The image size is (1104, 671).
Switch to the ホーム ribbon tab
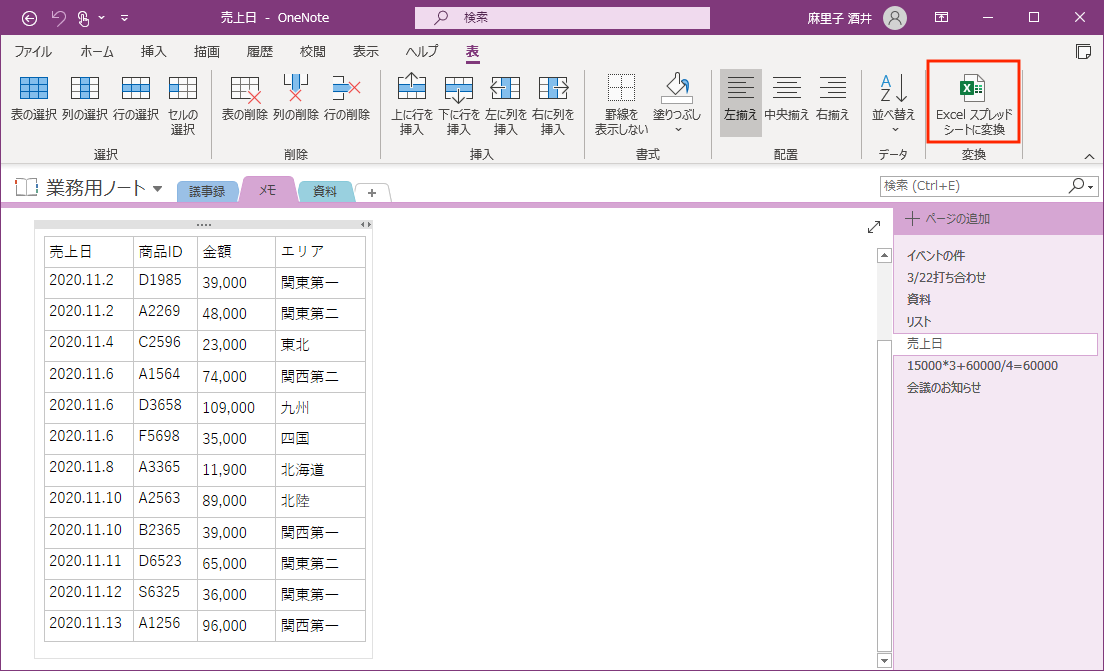96,51
